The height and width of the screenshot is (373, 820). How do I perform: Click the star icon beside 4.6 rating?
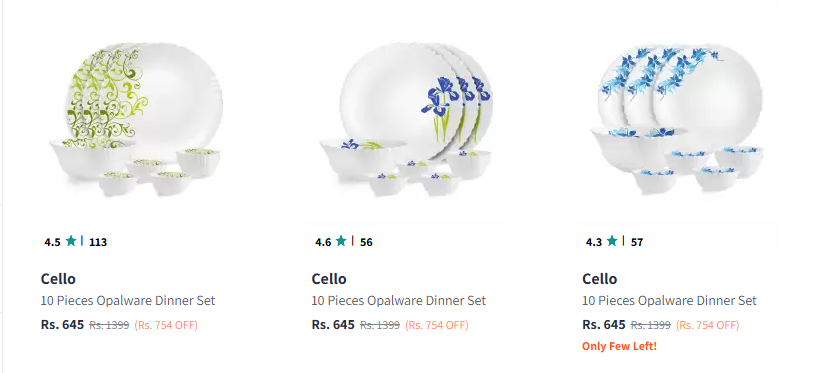click(341, 241)
